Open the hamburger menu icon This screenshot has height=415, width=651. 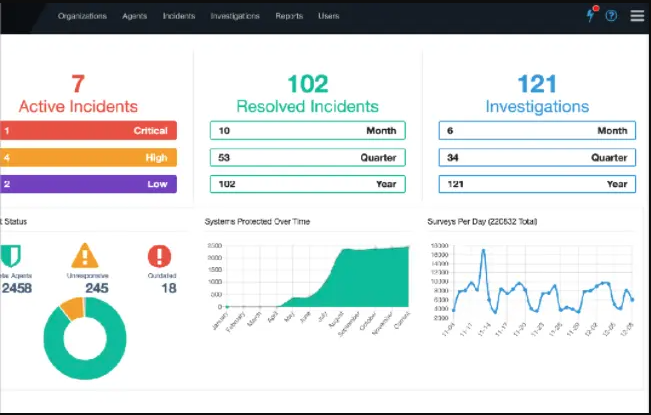[637, 16]
